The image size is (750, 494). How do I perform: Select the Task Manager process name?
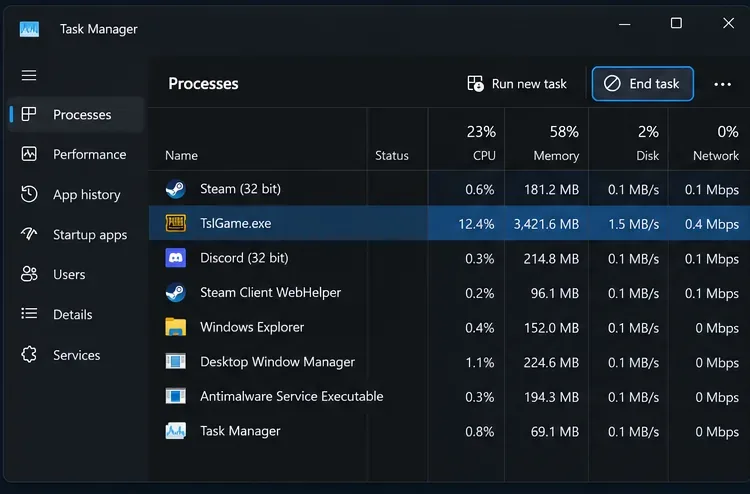pyautogui.click(x=240, y=431)
